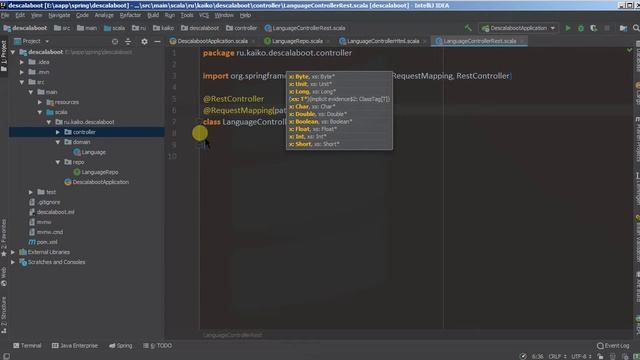Viewport: 640px width, 360px height.
Task: Open Search Everywhere magnifier icon
Action: tap(636, 28)
